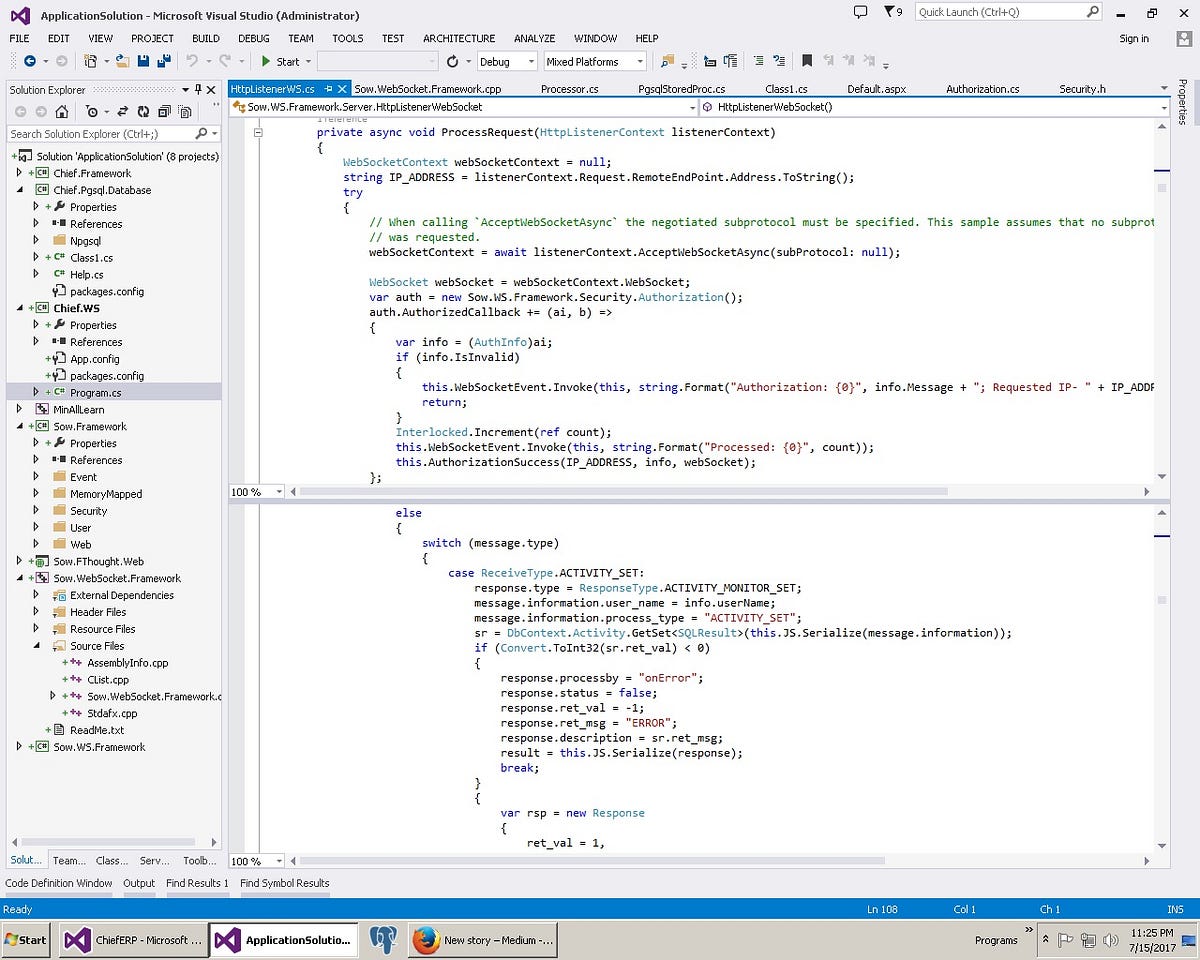Click the Sign in link
The image size is (1200, 960).
click(x=1133, y=38)
